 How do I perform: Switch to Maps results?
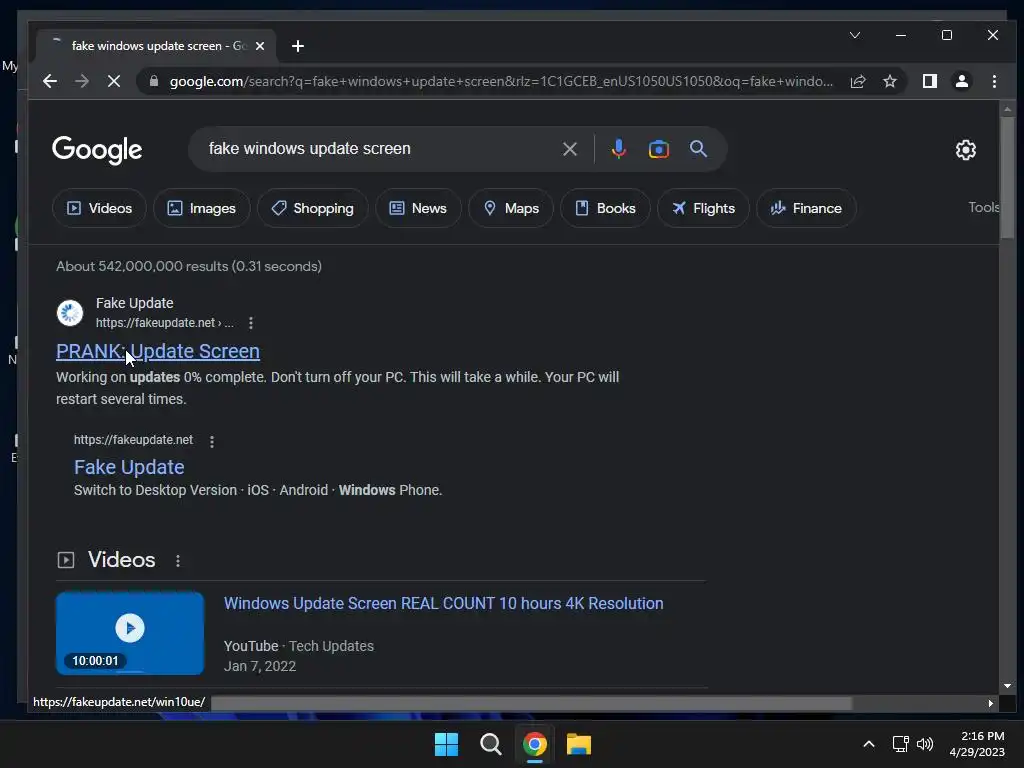[x=511, y=208]
